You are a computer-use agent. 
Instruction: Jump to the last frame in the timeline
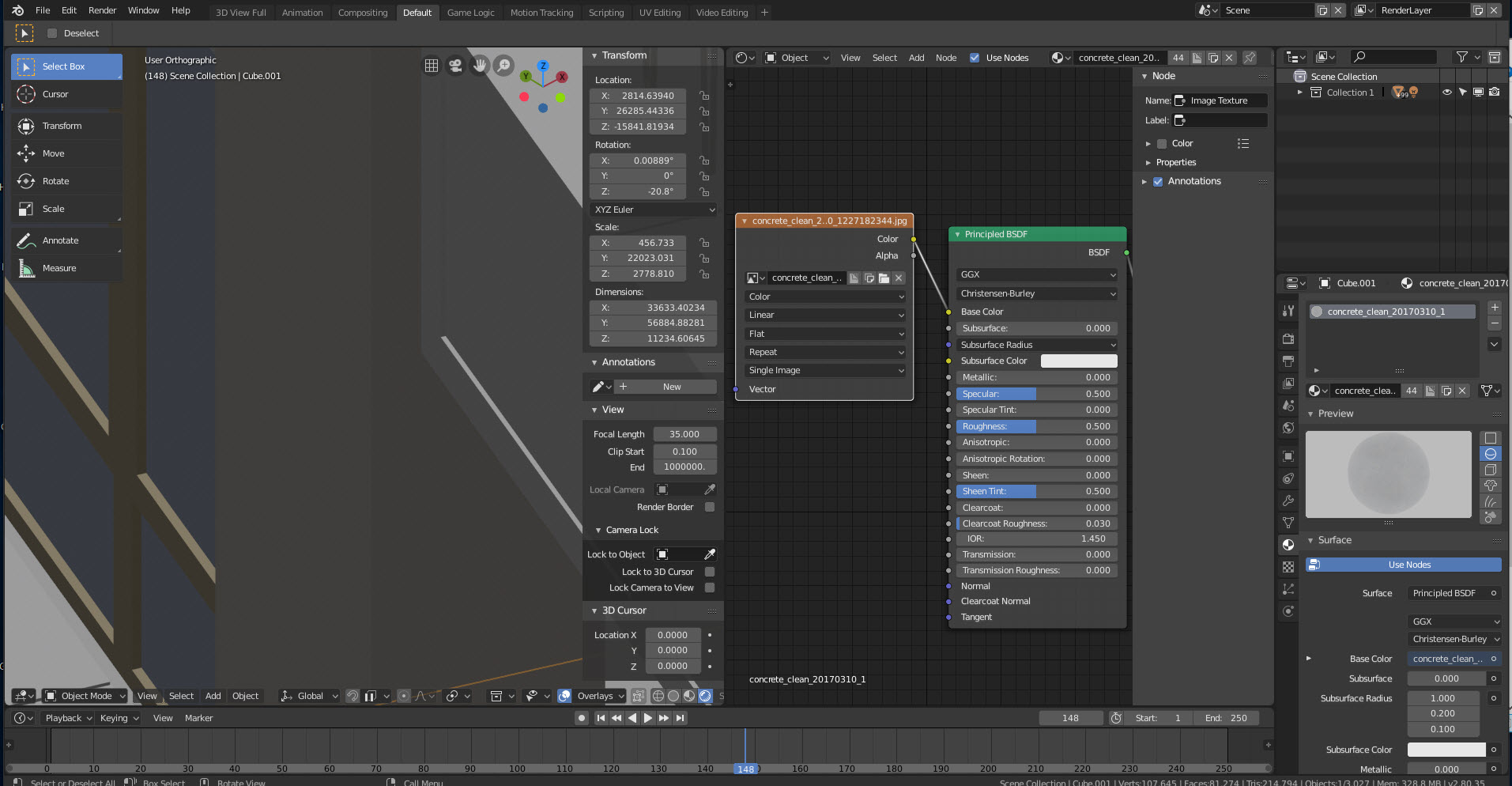[681, 717]
